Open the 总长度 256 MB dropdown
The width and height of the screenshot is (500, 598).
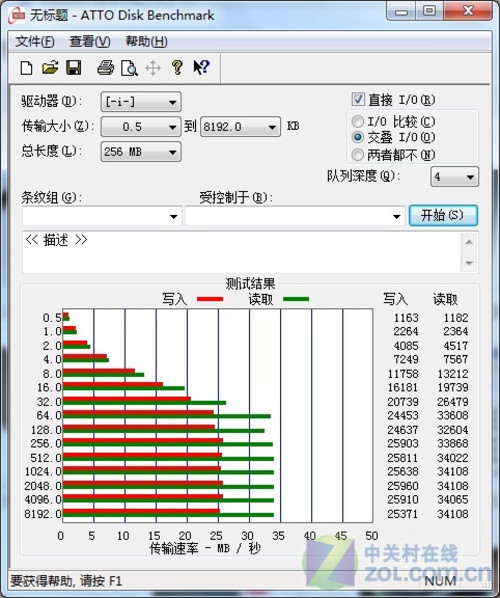(x=141, y=152)
